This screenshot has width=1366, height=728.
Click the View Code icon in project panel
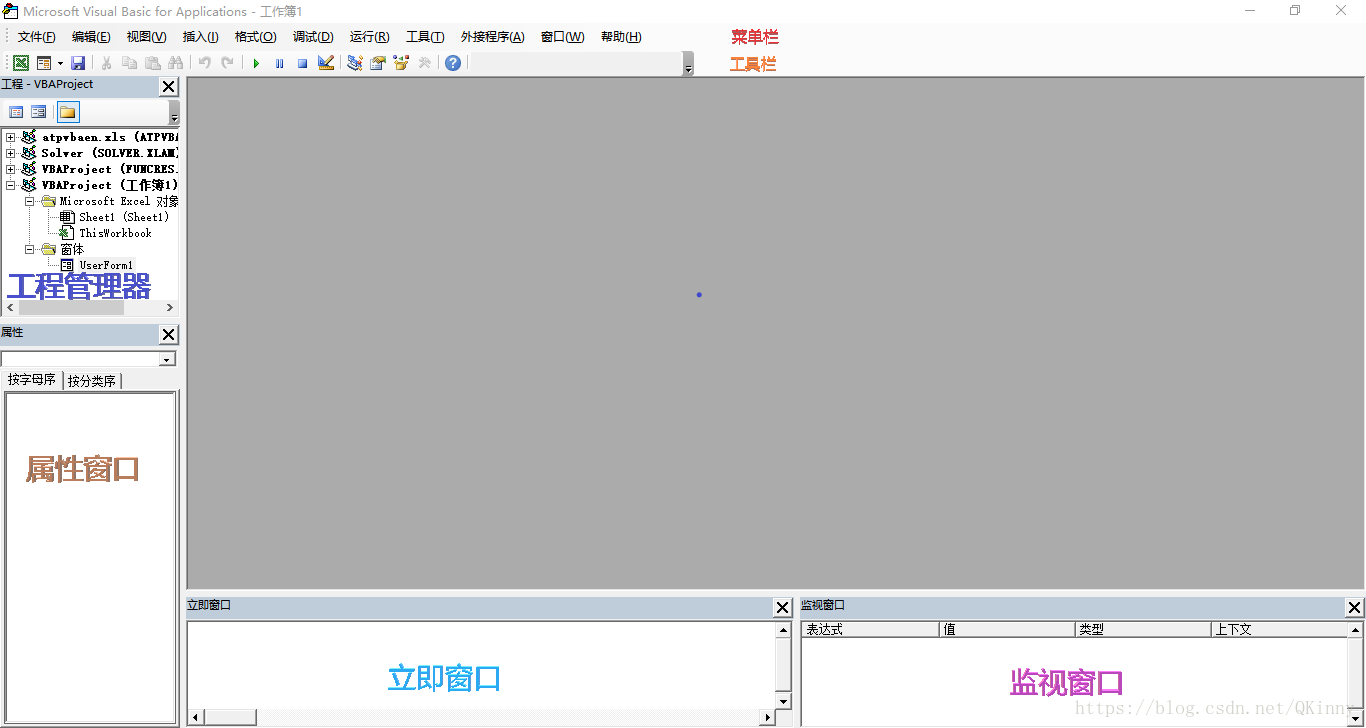[x=16, y=112]
